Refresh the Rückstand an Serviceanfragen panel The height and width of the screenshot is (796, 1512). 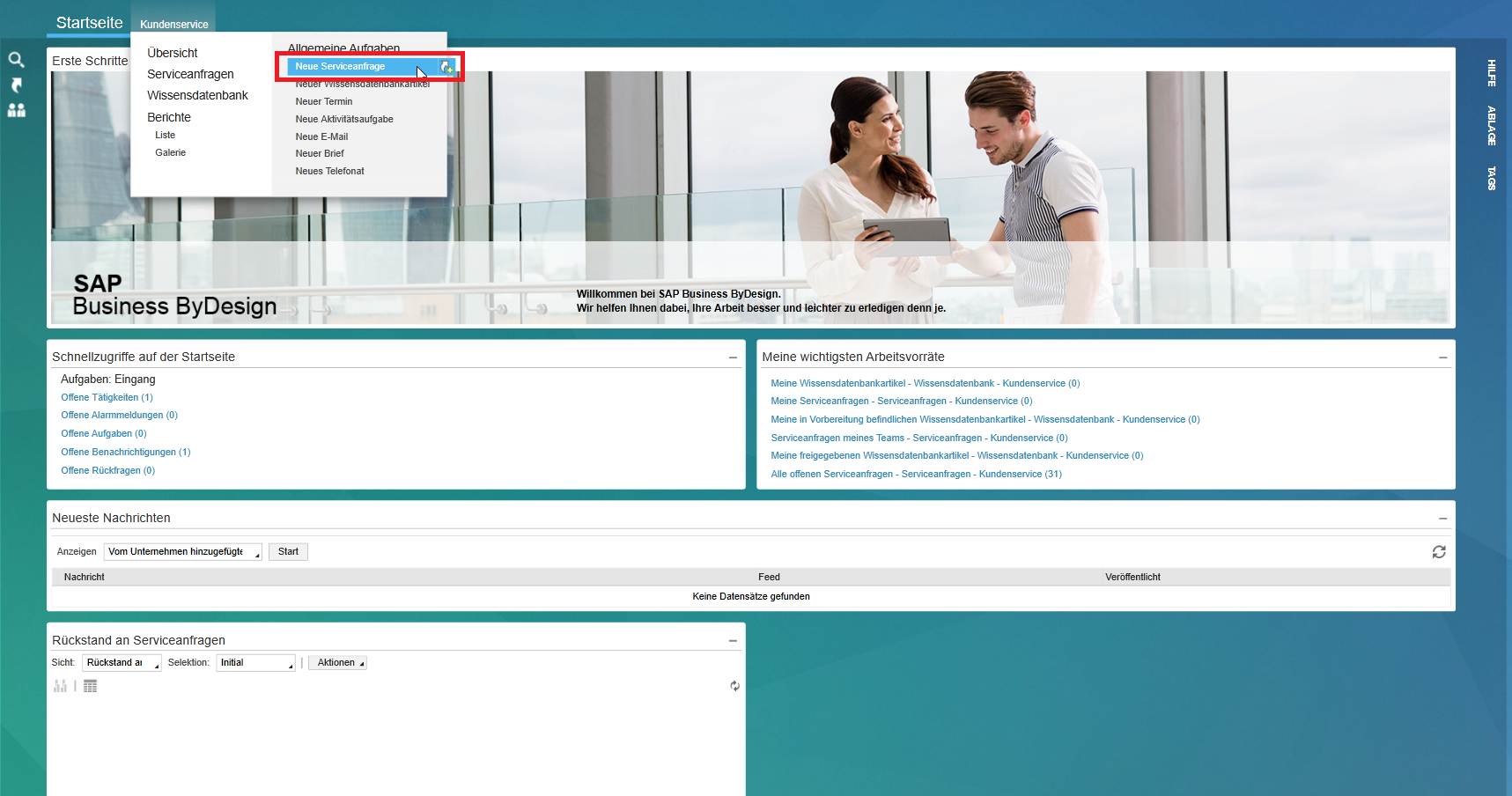[x=734, y=686]
